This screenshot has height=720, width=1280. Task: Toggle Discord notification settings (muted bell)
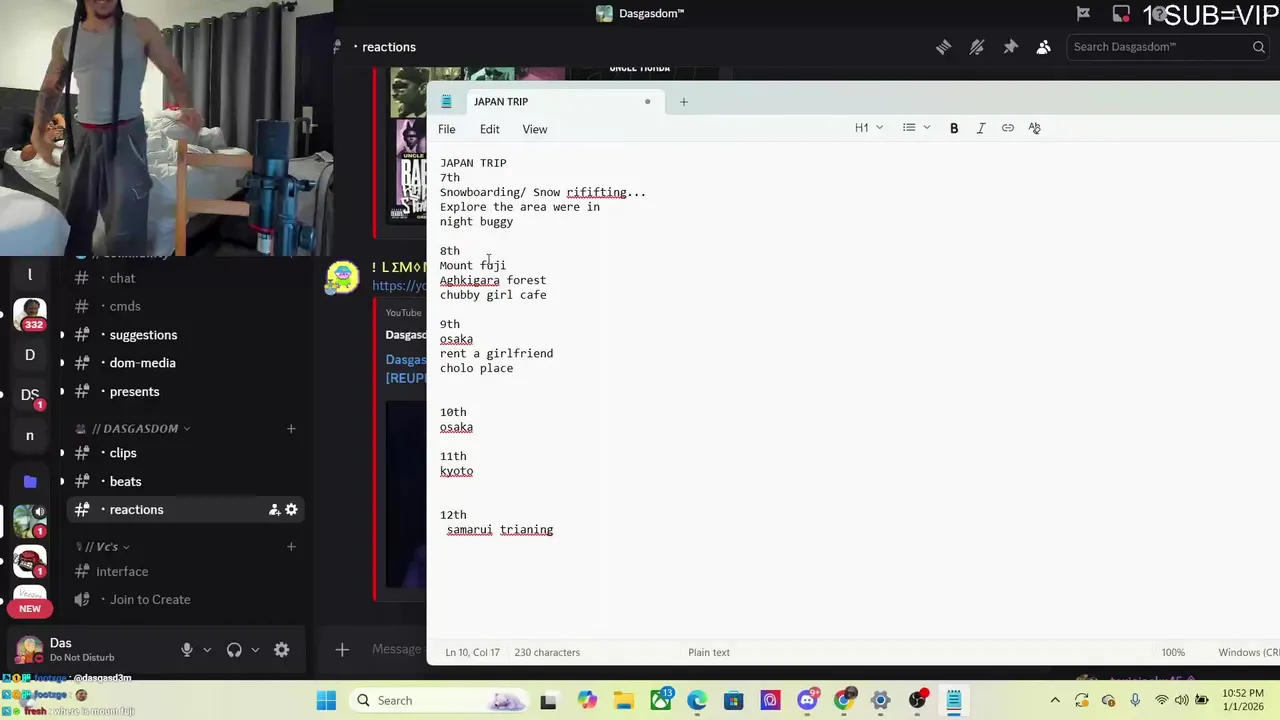point(977,47)
